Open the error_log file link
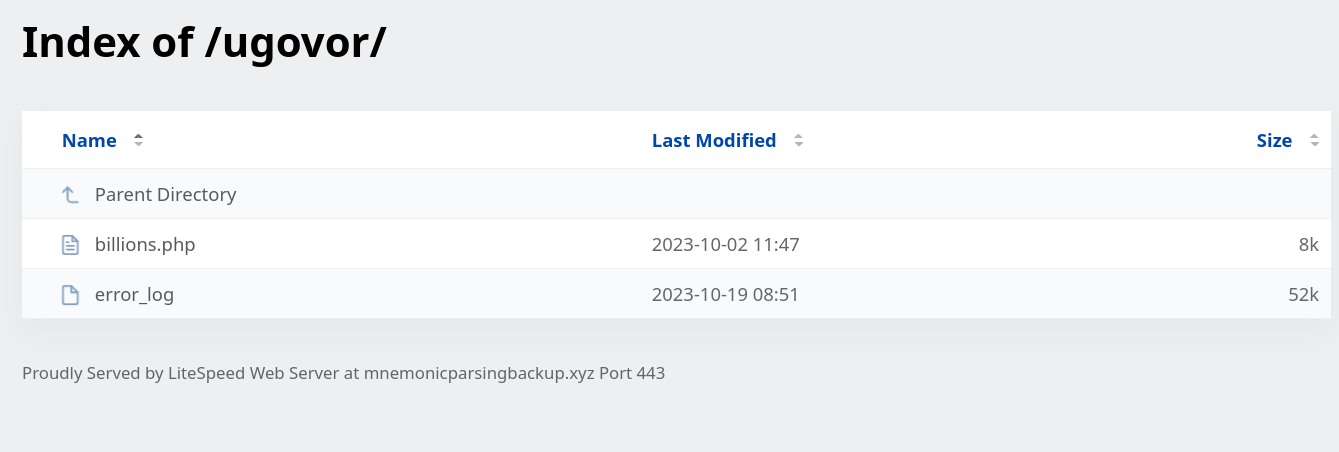The image size is (1339, 452). [x=134, y=295]
